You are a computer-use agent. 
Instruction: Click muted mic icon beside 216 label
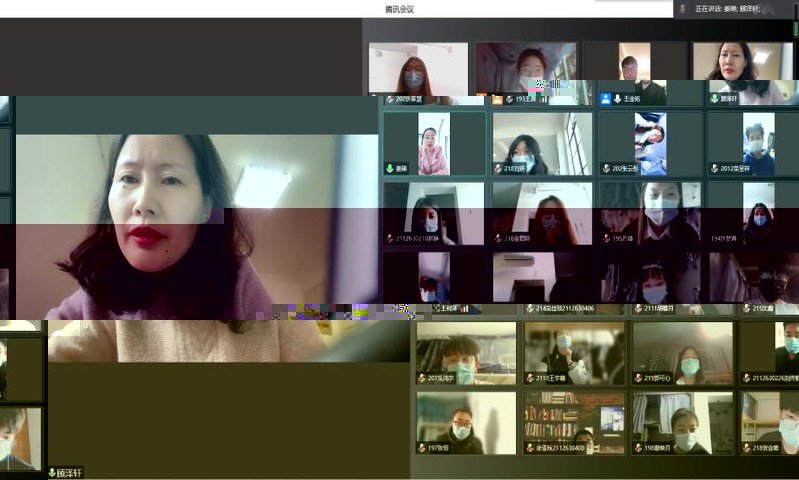(498, 238)
